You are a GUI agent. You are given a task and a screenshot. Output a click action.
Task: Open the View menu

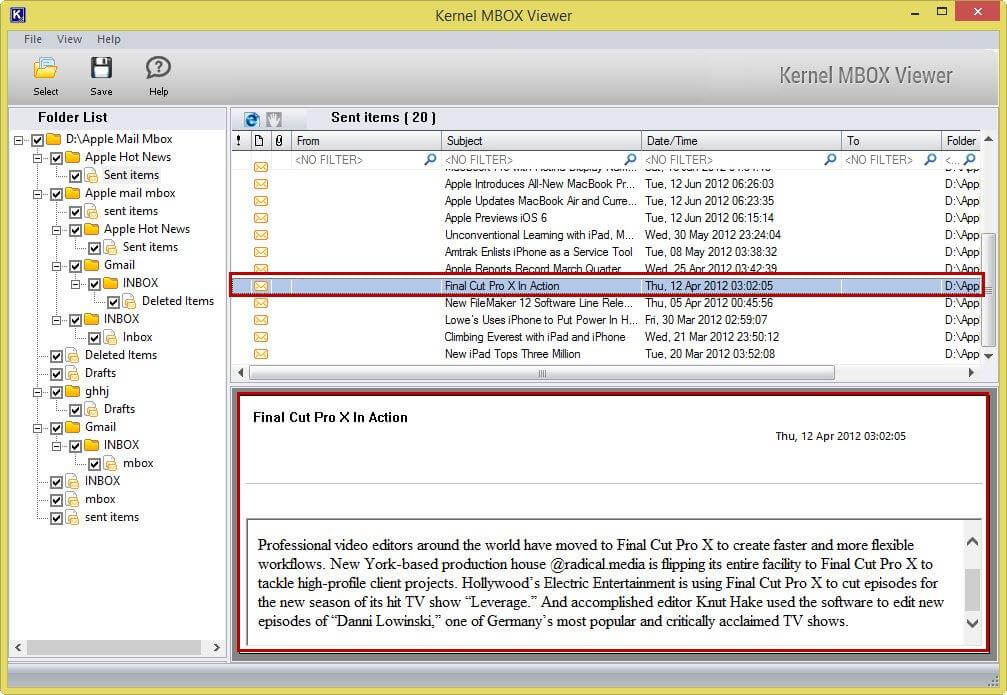click(69, 39)
